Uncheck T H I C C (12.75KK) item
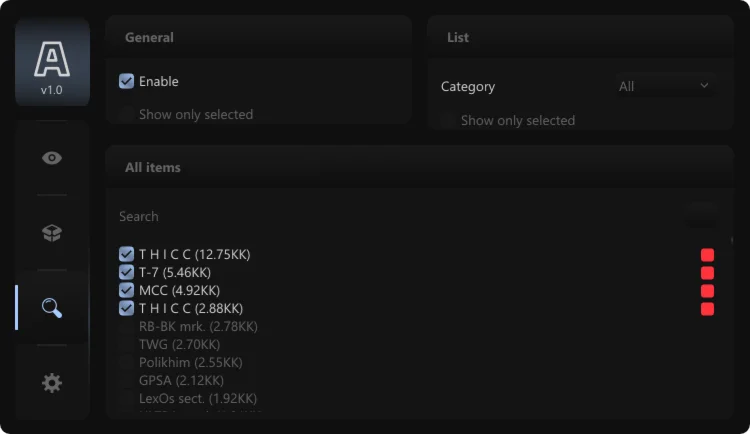Screen dimensions: 750x434 tap(127, 254)
